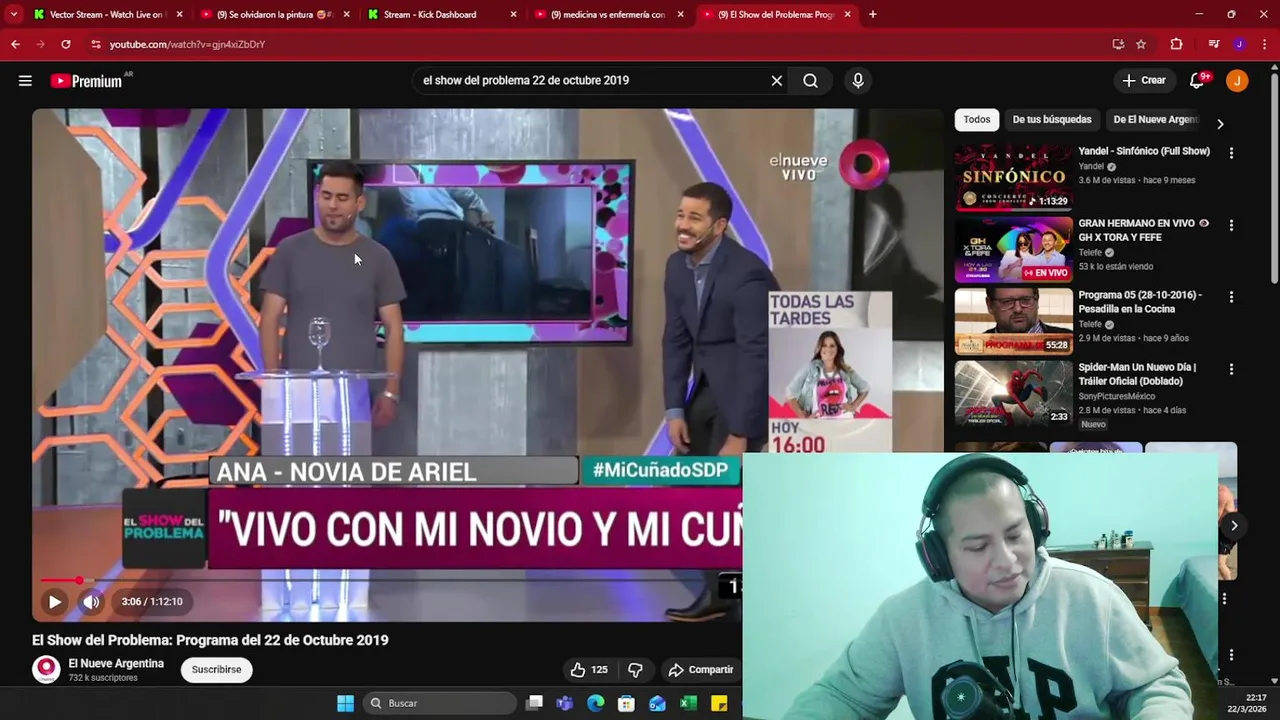Dislike the video with thumbs down
The width and height of the screenshot is (1280, 720).
coord(635,670)
